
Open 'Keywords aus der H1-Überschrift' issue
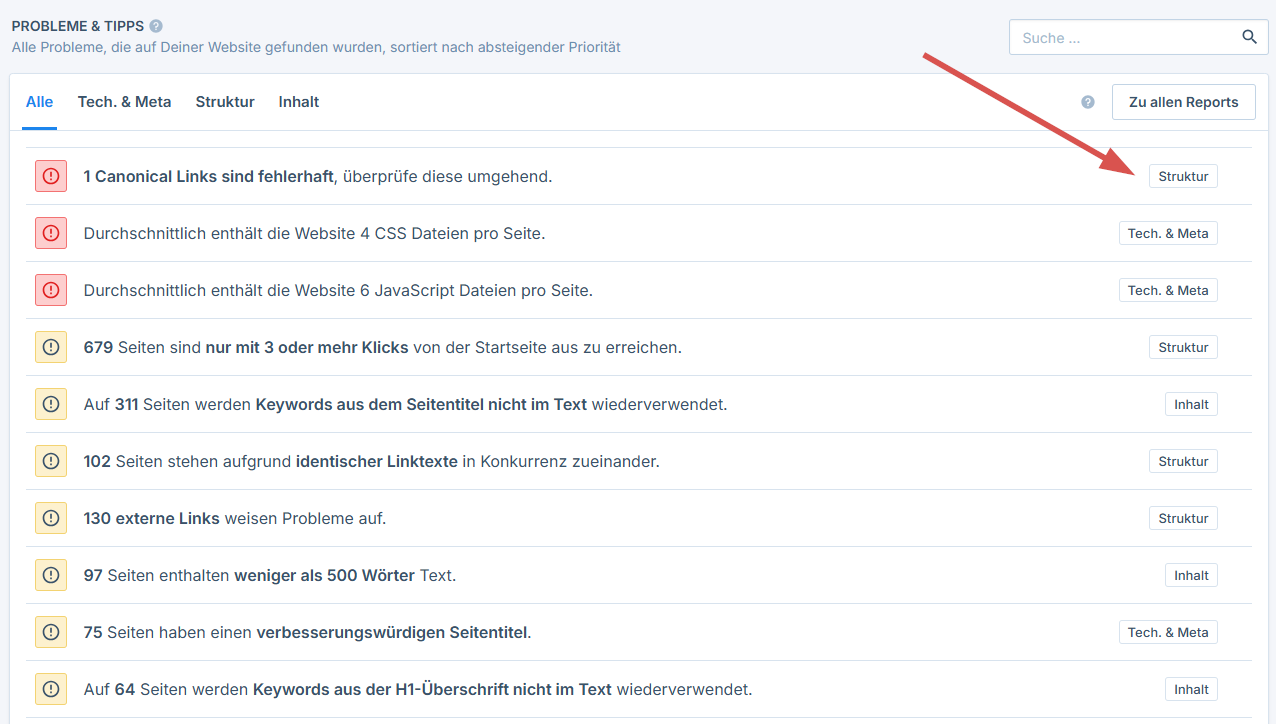point(417,689)
